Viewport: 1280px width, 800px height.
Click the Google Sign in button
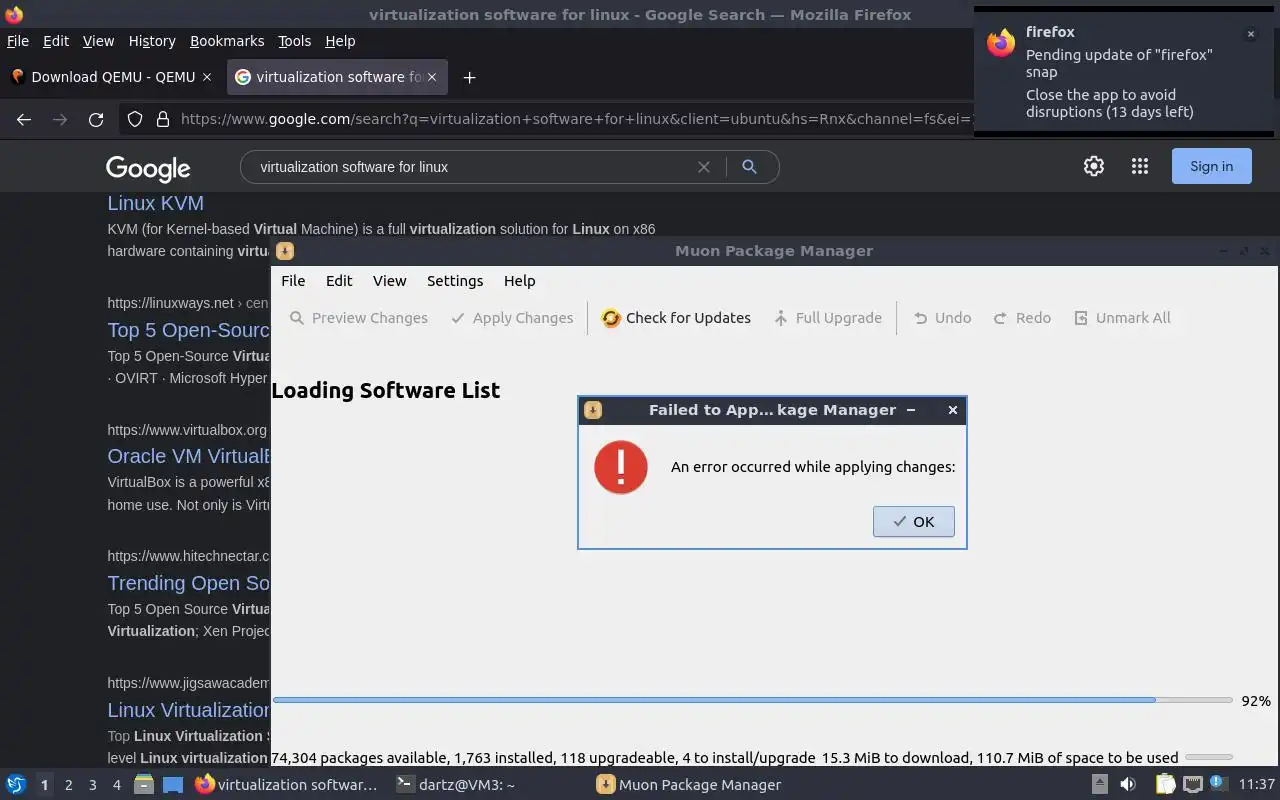1211,166
